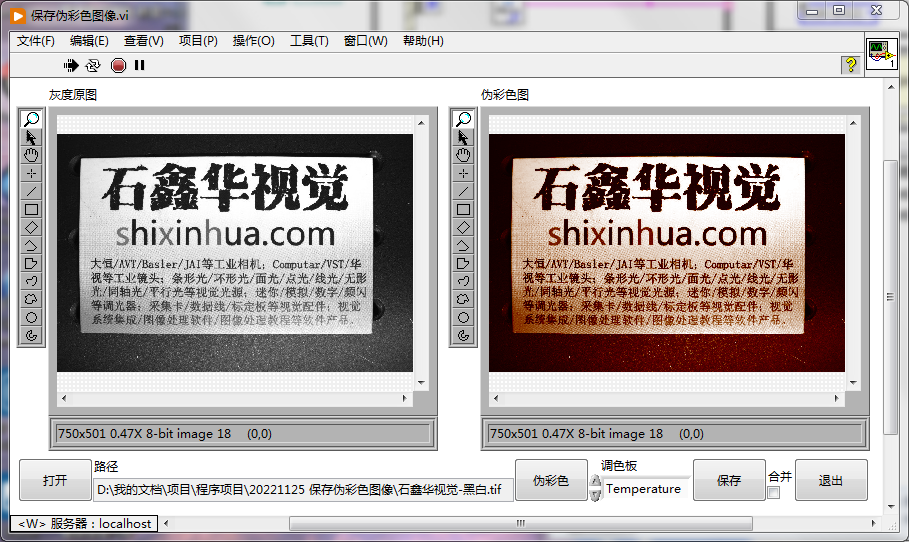
Task: Open the 工具(T) menu
Action: click(309, 41)
